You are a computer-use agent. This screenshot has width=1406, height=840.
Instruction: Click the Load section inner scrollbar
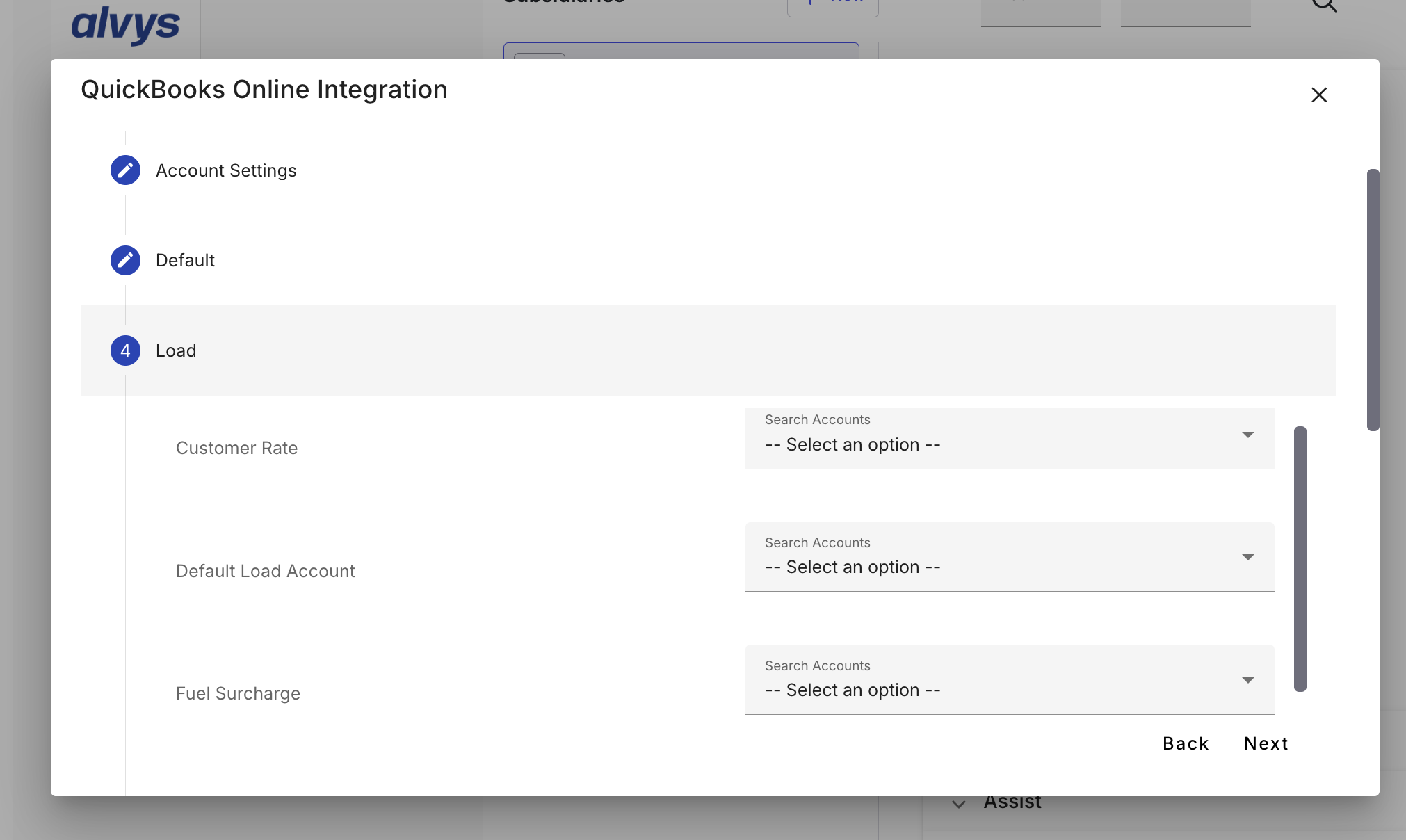[1300, 559]
